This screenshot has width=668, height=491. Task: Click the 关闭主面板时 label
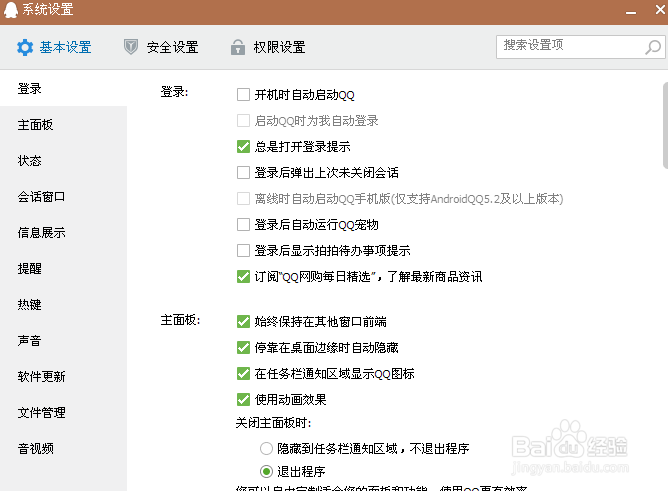pos(274,423)
